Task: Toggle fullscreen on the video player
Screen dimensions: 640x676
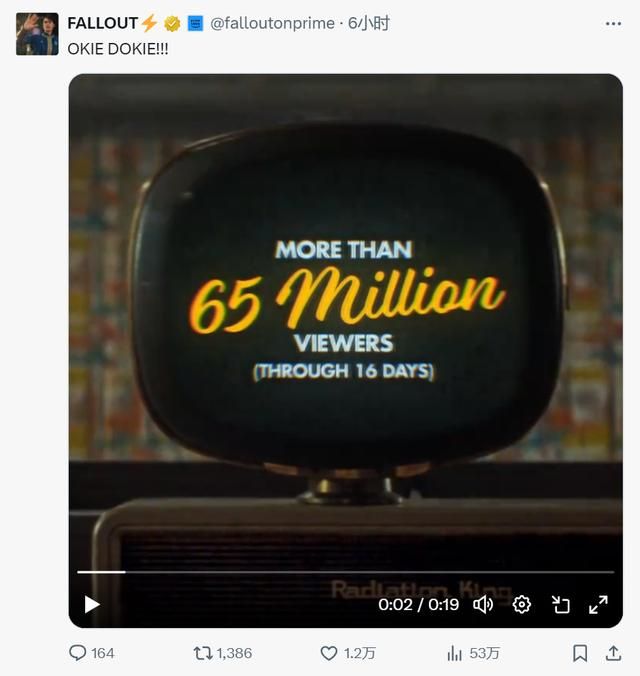Action: click(x=598, y=604)
